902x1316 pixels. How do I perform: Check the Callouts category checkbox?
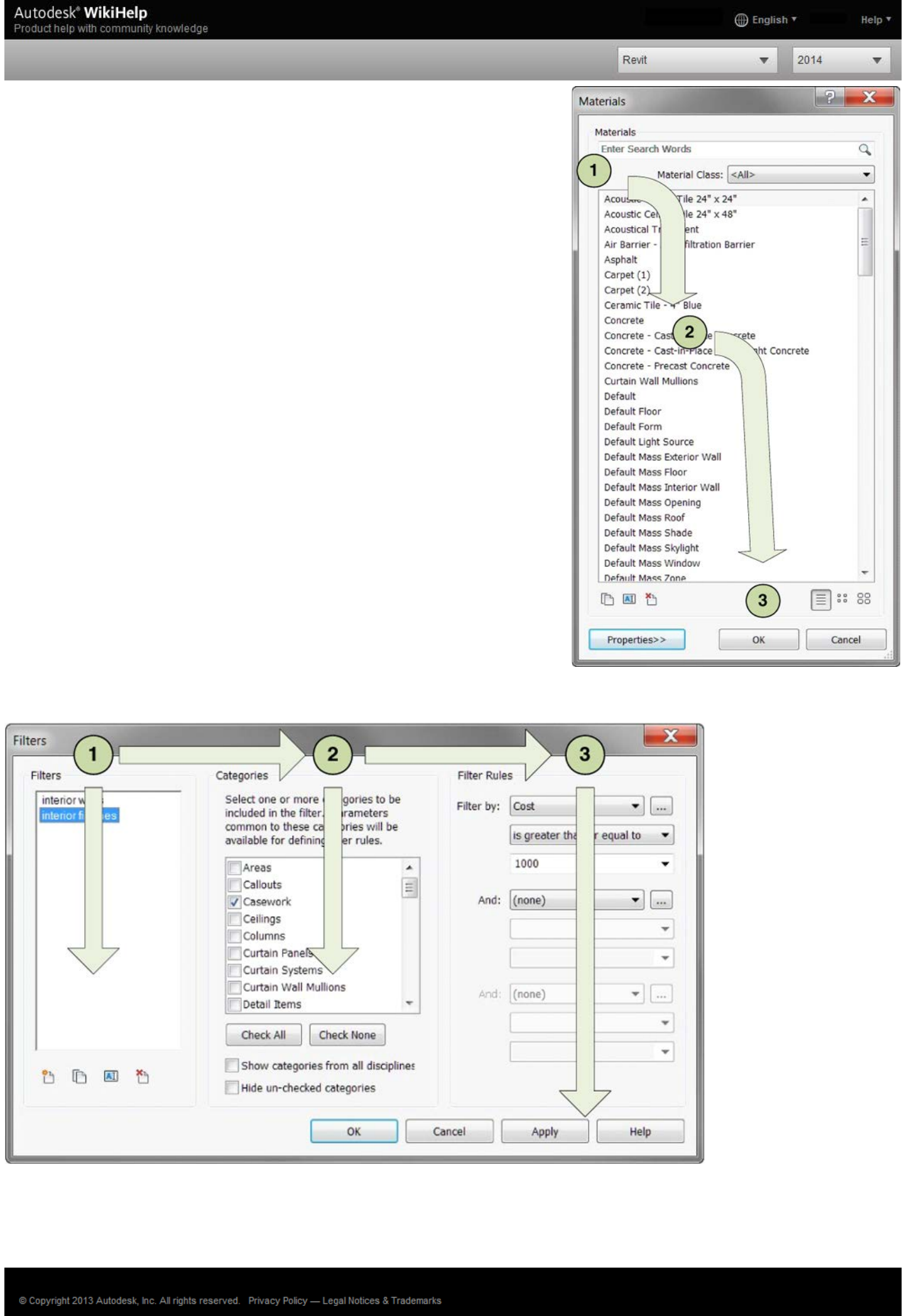pyautogui.click(x=234, y=885)
